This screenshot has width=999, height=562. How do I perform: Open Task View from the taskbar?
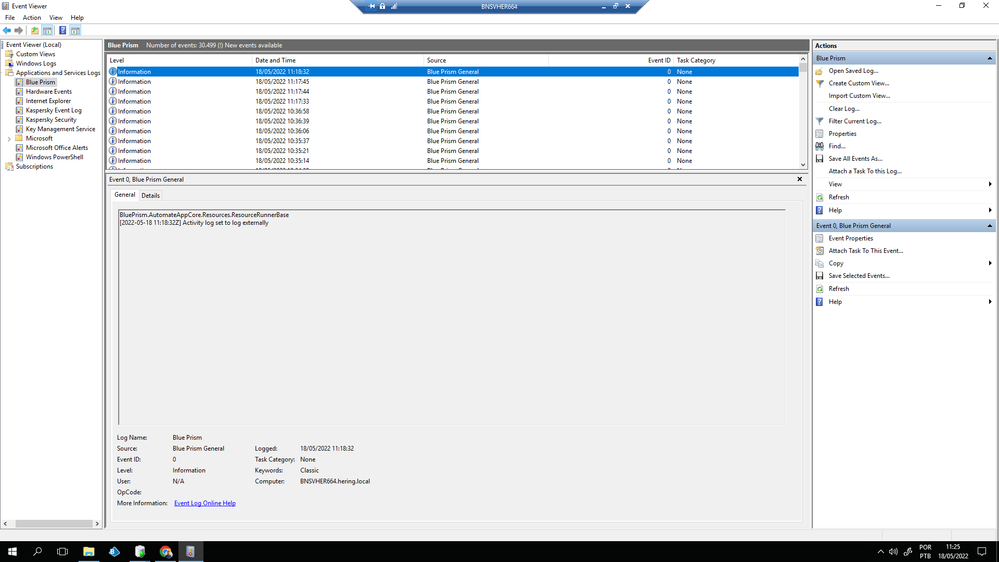[x=62, y=552]
